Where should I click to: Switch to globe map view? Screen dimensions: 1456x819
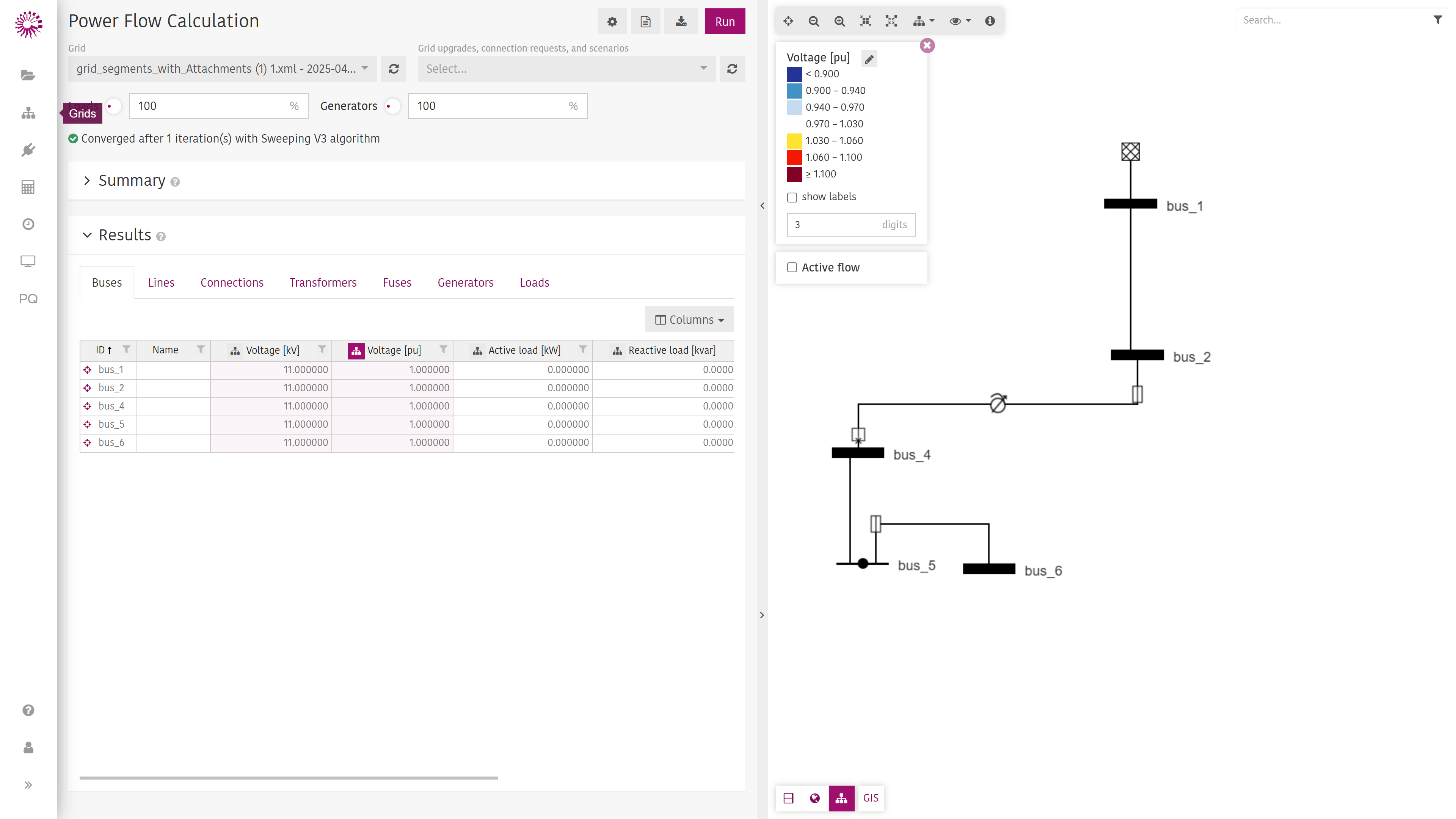(x=814, y=798)
